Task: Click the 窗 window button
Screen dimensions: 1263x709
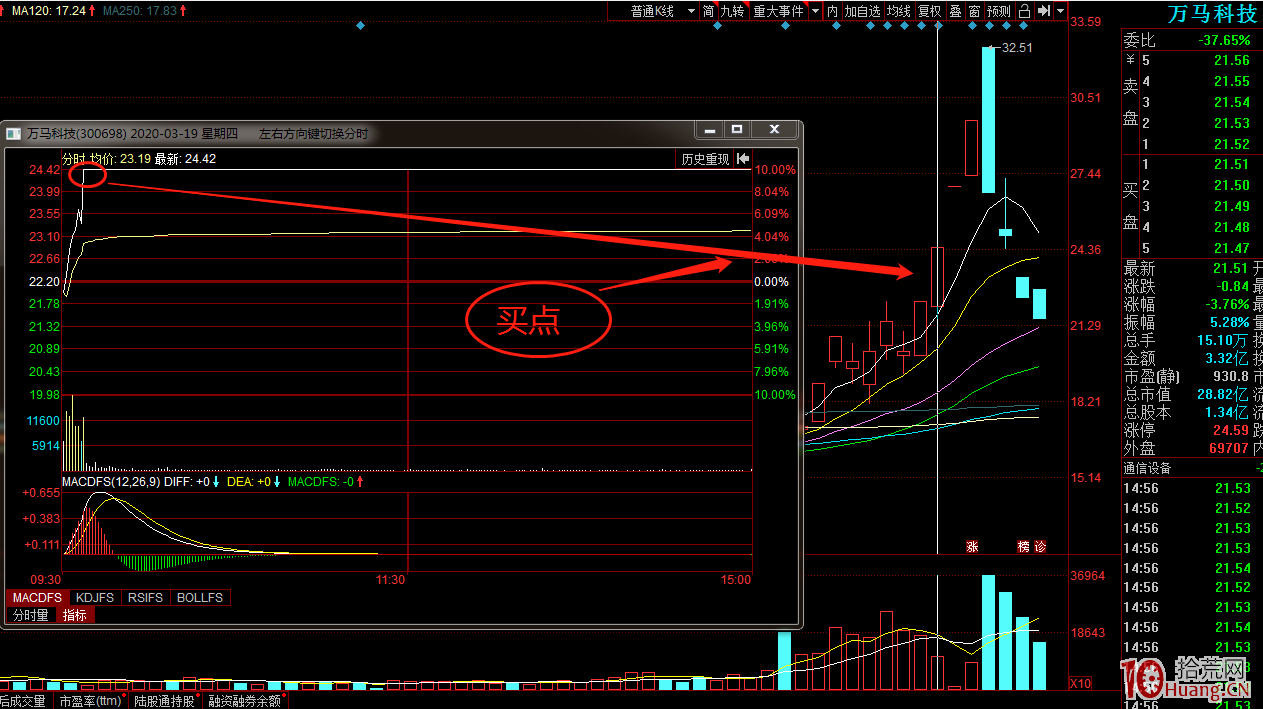Action: pos(974,11)
